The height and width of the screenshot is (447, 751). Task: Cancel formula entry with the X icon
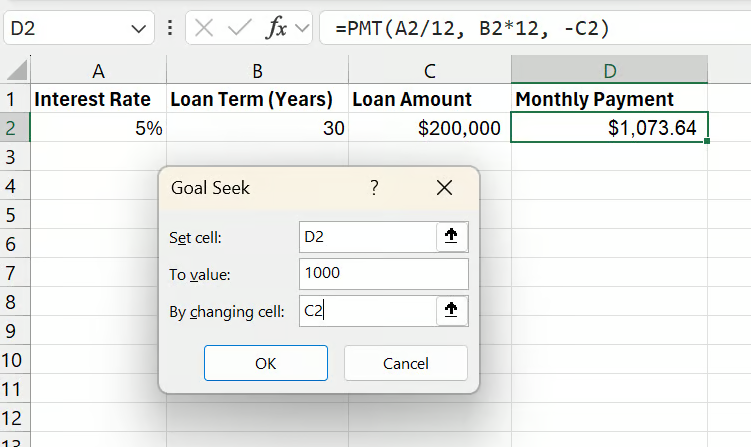click(x=205, y=28)
